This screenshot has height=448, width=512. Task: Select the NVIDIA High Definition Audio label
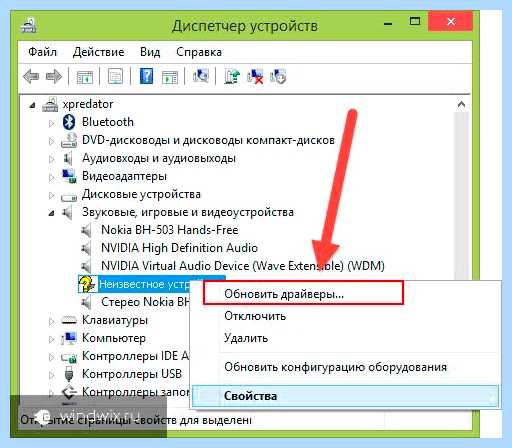179,248
